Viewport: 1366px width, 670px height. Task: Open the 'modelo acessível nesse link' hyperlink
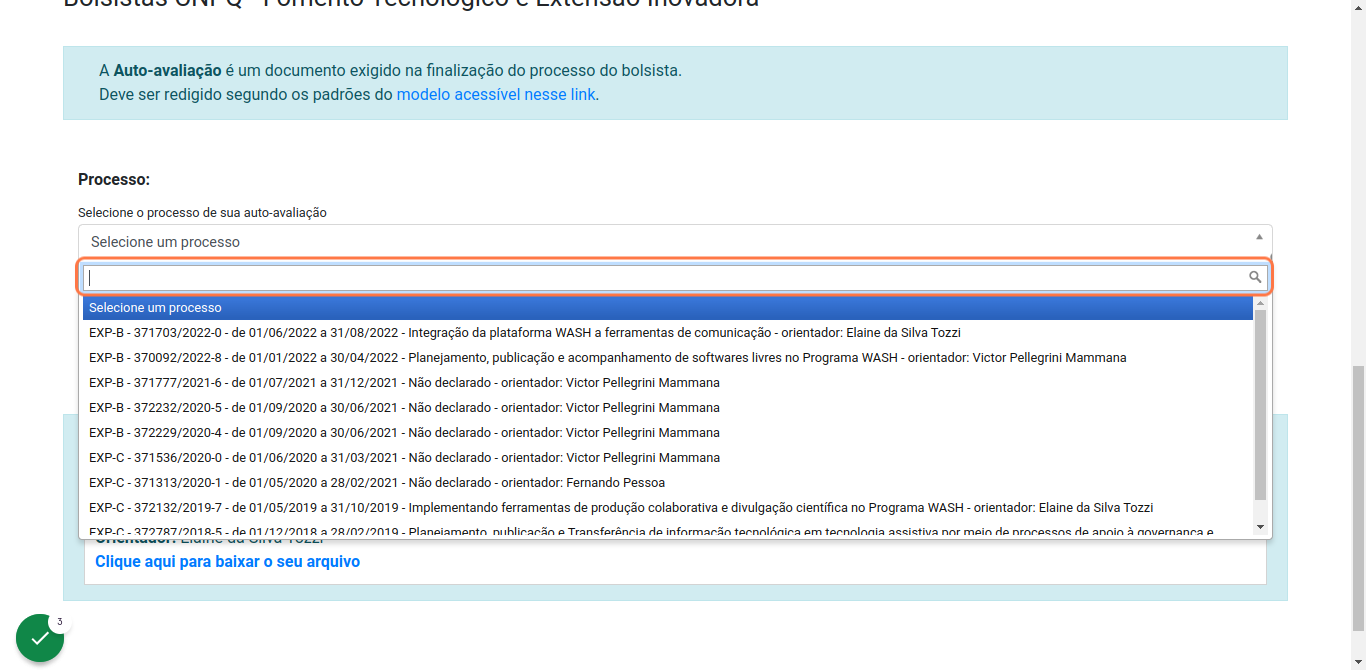coord(496,95)
